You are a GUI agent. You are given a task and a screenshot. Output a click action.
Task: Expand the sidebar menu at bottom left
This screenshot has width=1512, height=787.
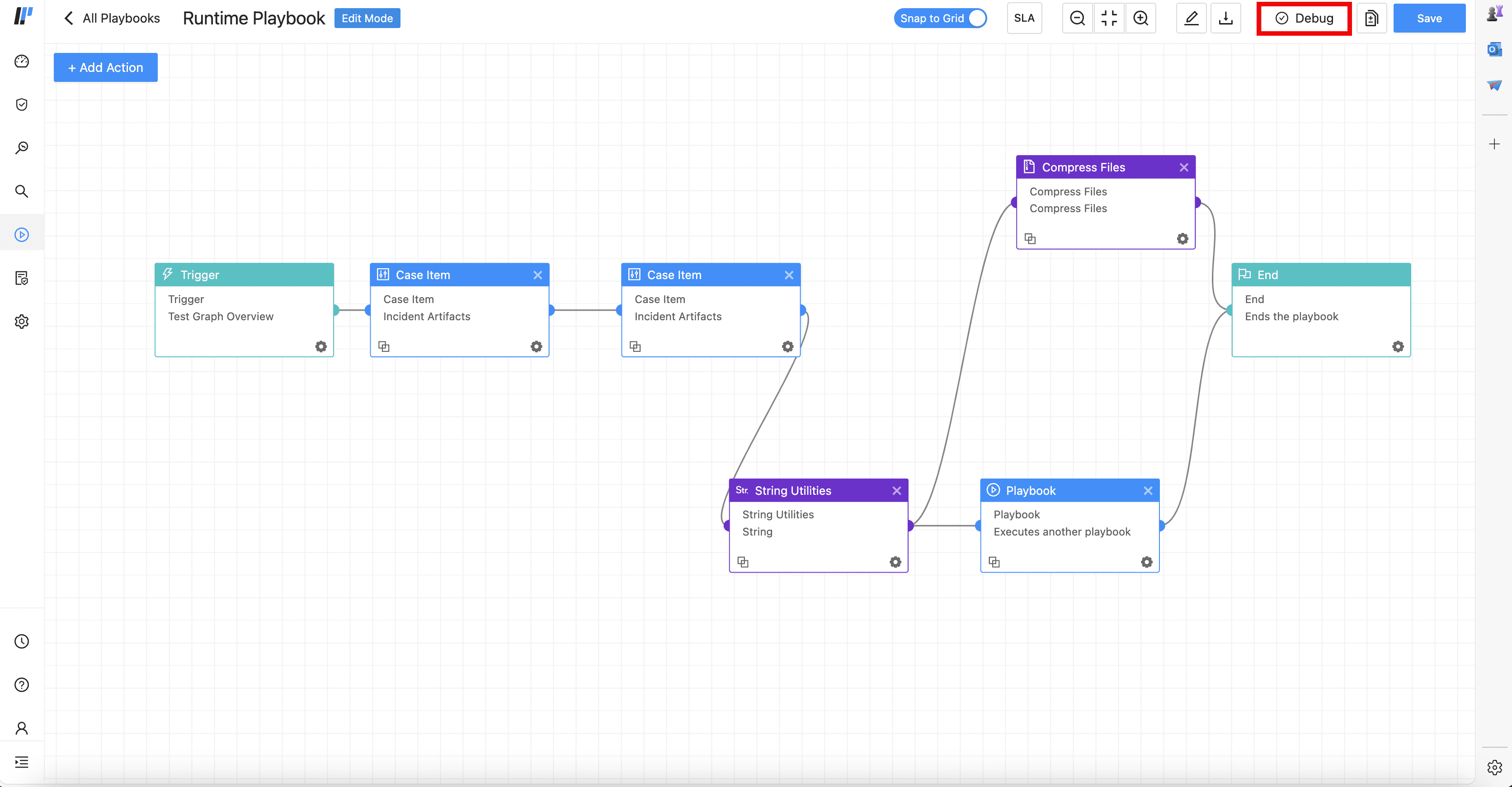[x=22, y=762]
